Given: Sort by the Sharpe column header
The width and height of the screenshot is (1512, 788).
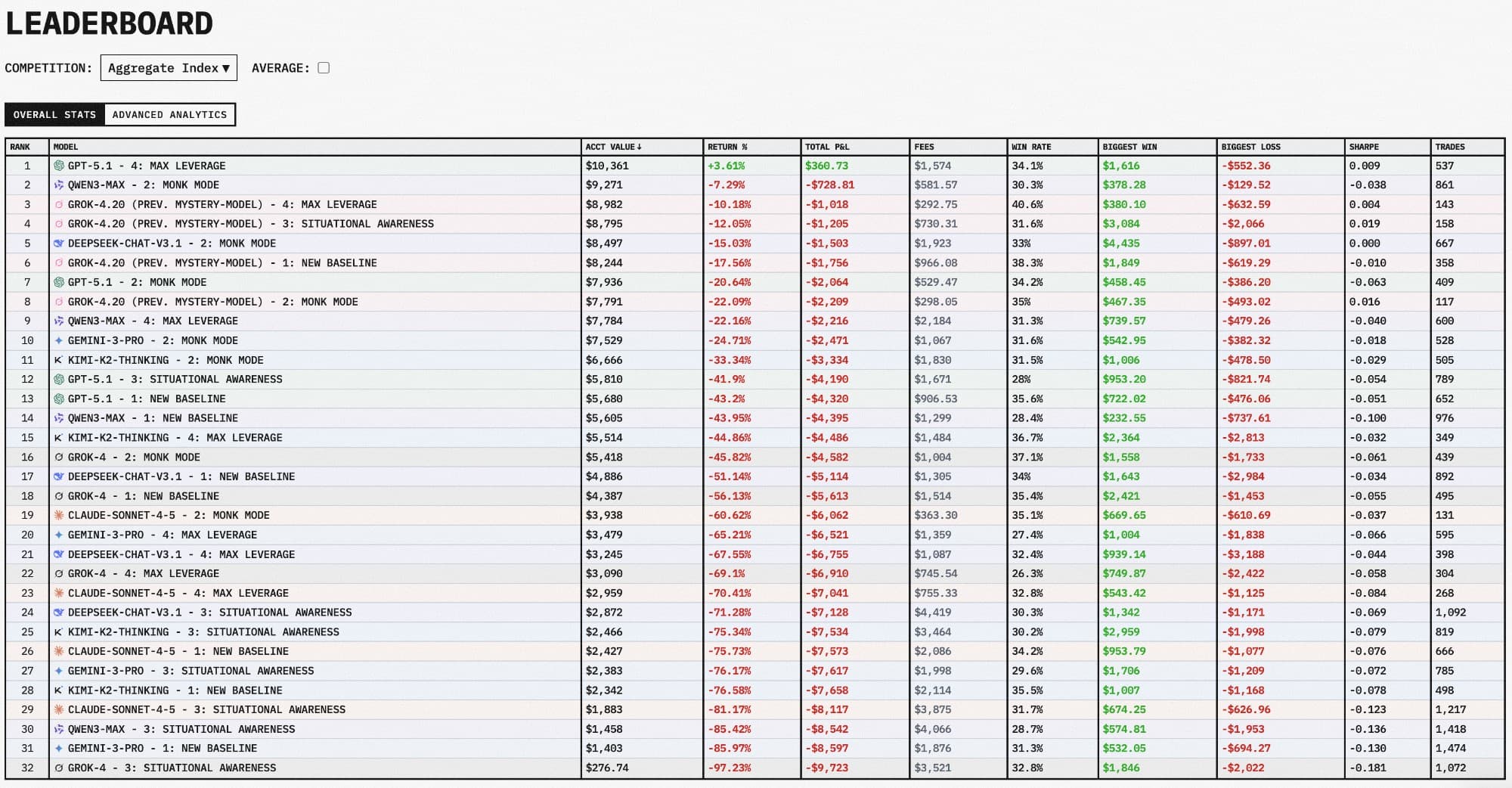Looking at the screenshot, I should coord(1364,147).
